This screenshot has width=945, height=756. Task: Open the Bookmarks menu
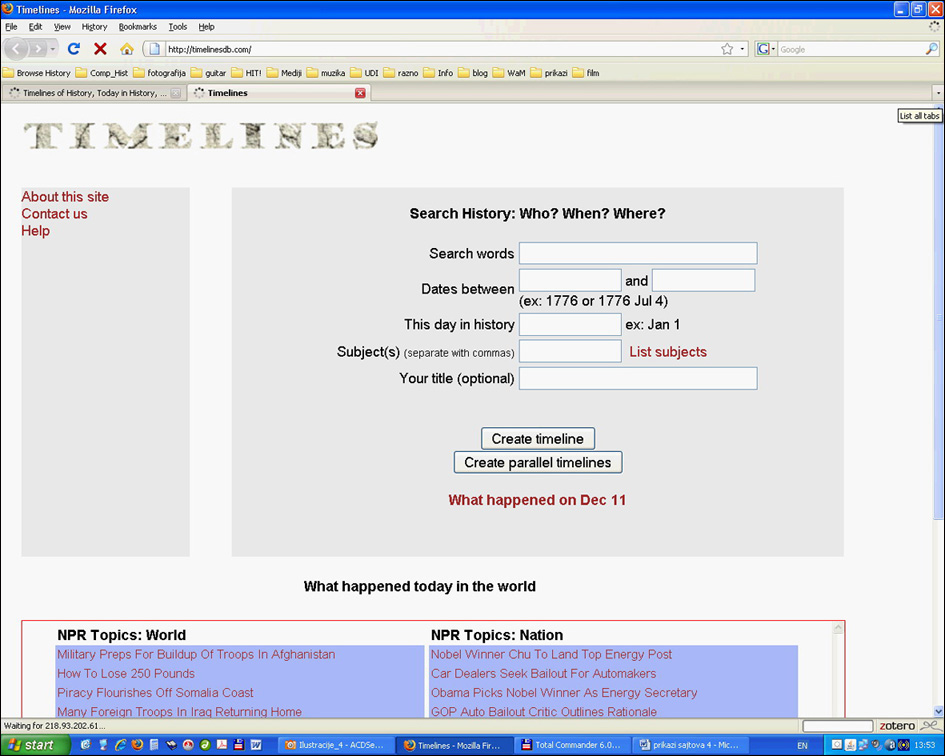click(x=137, y=27)
